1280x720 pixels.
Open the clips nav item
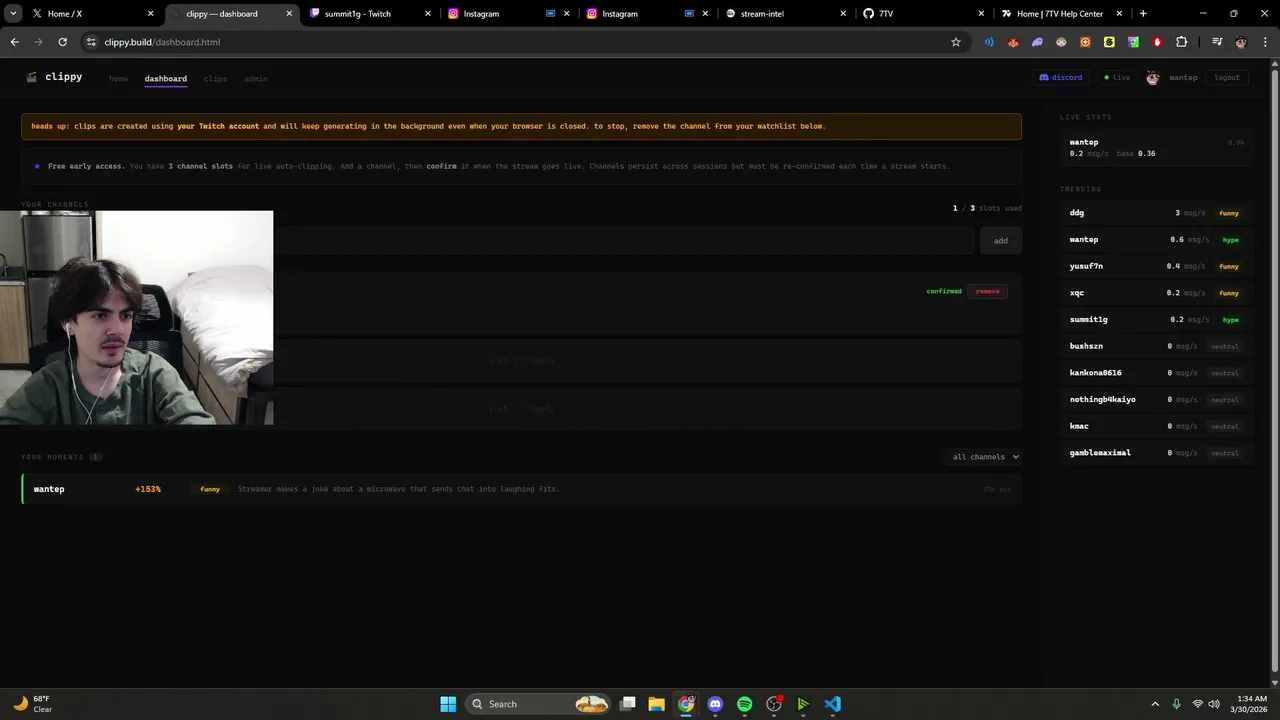click(x=215, y=78)
